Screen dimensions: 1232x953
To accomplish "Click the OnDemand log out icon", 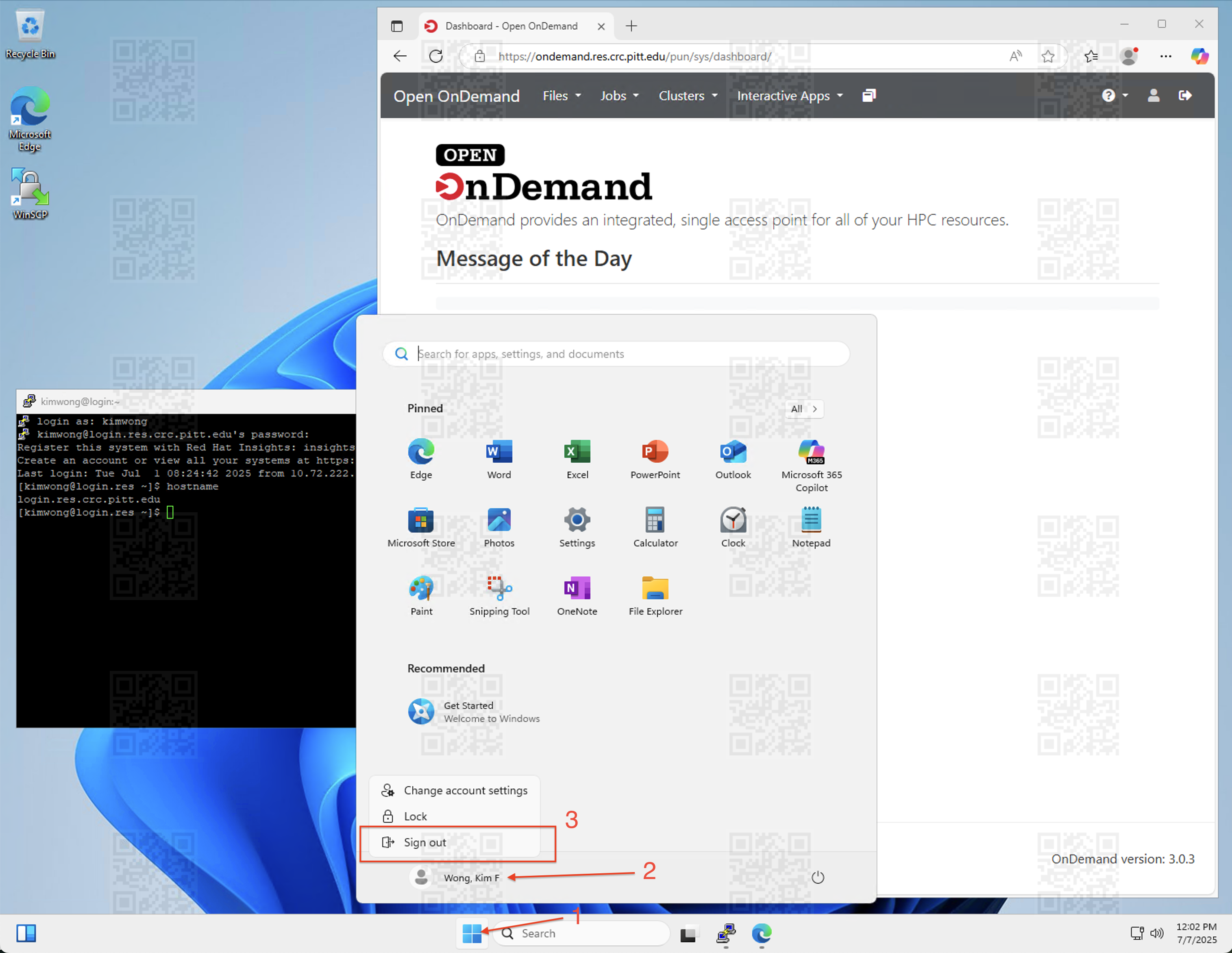I will pyautogui.click(x=1185, y=95).
